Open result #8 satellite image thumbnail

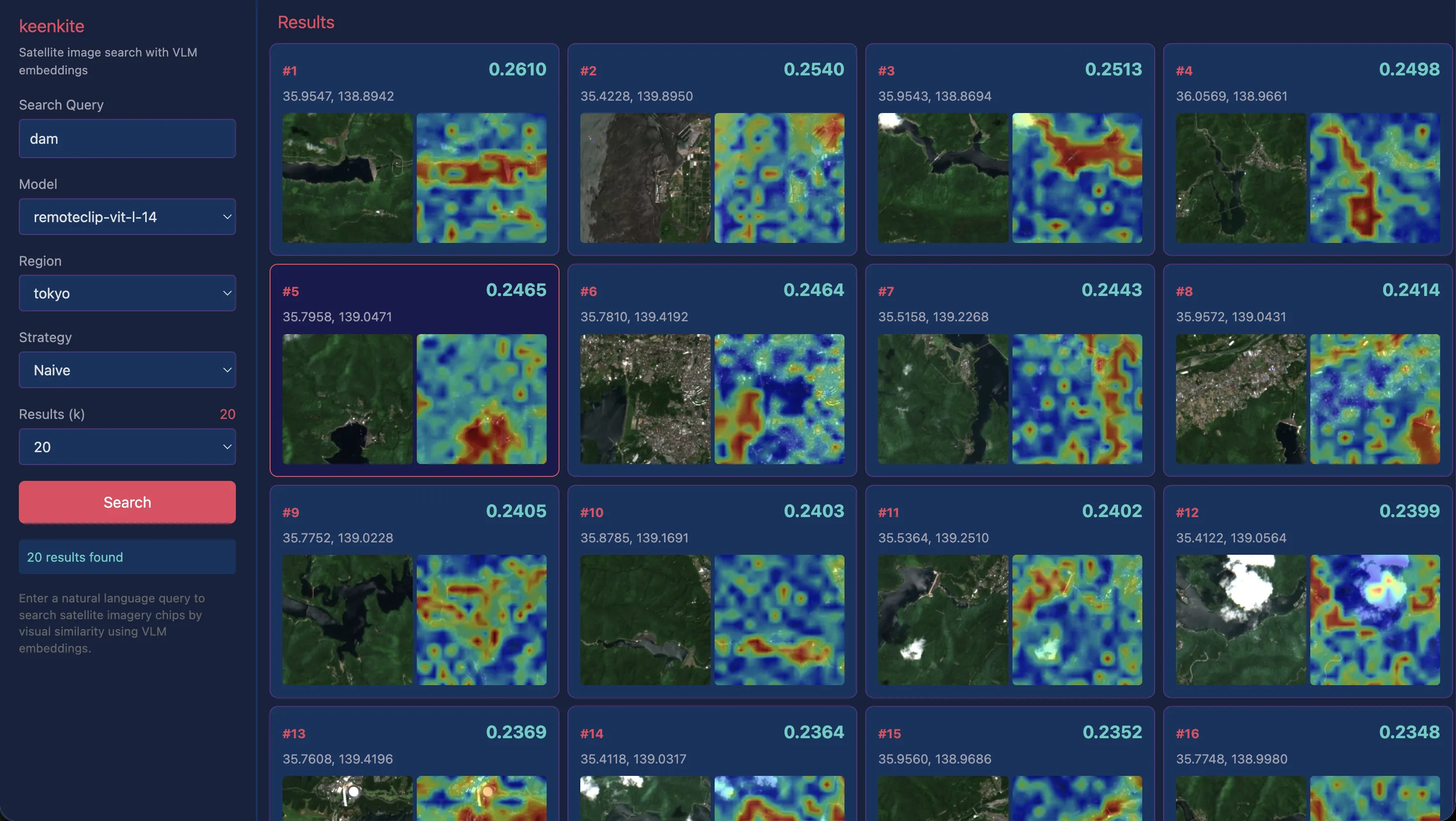click(x=1240, y=399)
